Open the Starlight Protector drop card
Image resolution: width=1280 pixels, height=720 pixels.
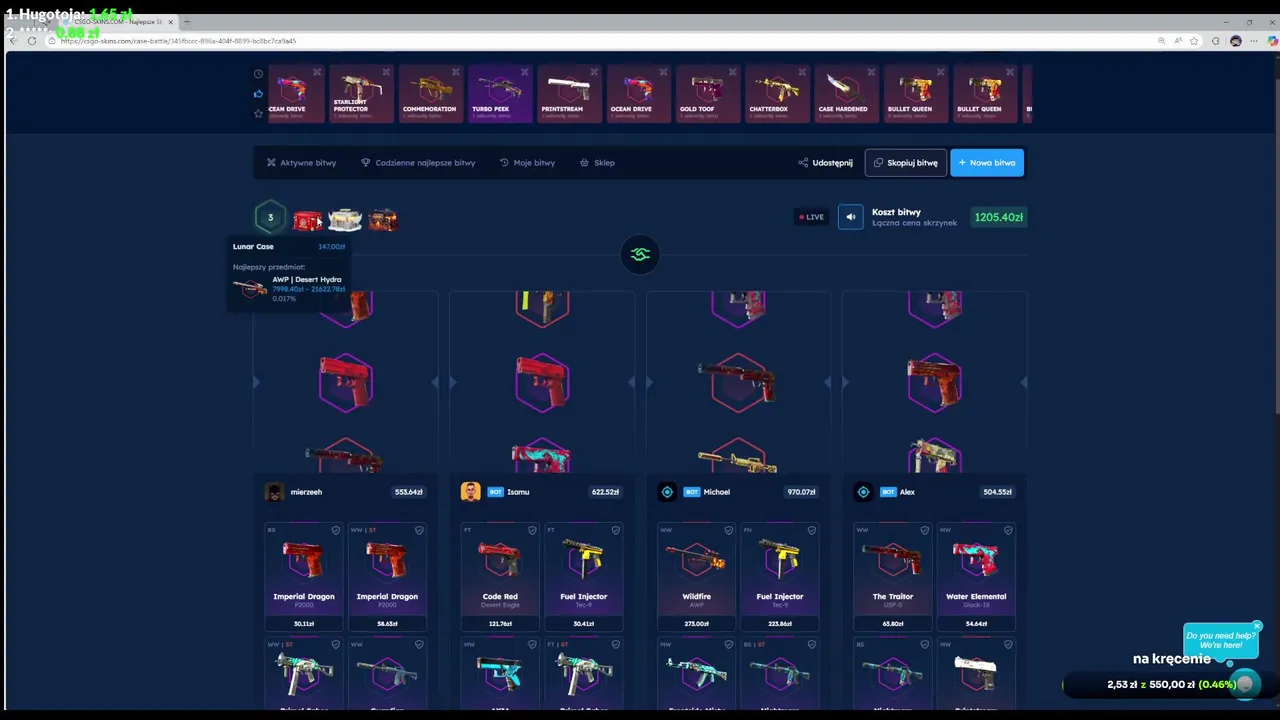tap(361, 94)
